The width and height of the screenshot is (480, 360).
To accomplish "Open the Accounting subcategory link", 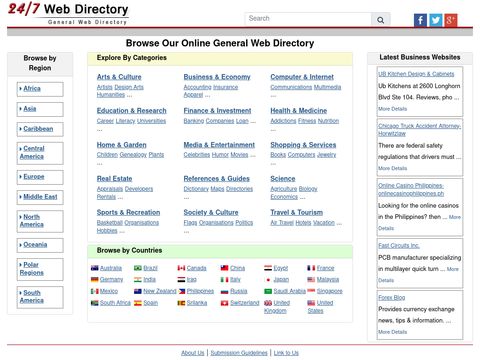I will (x=197, y=87).
